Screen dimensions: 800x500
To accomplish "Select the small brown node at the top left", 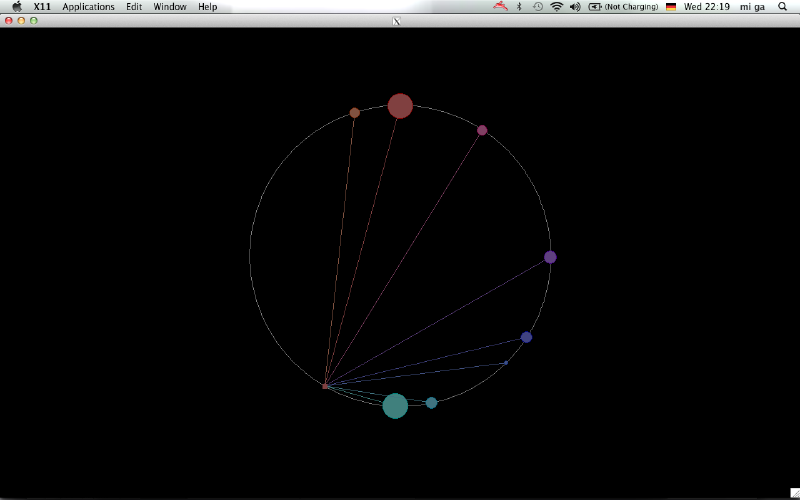I will click(354, 113).
